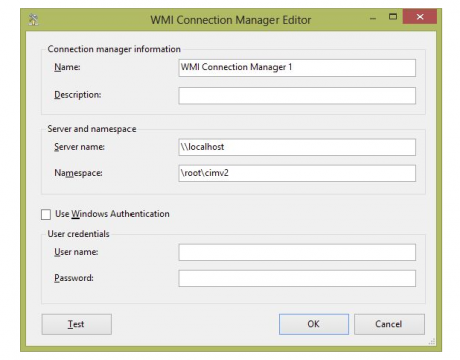Click the Namespace input field

tap(297, 173)
